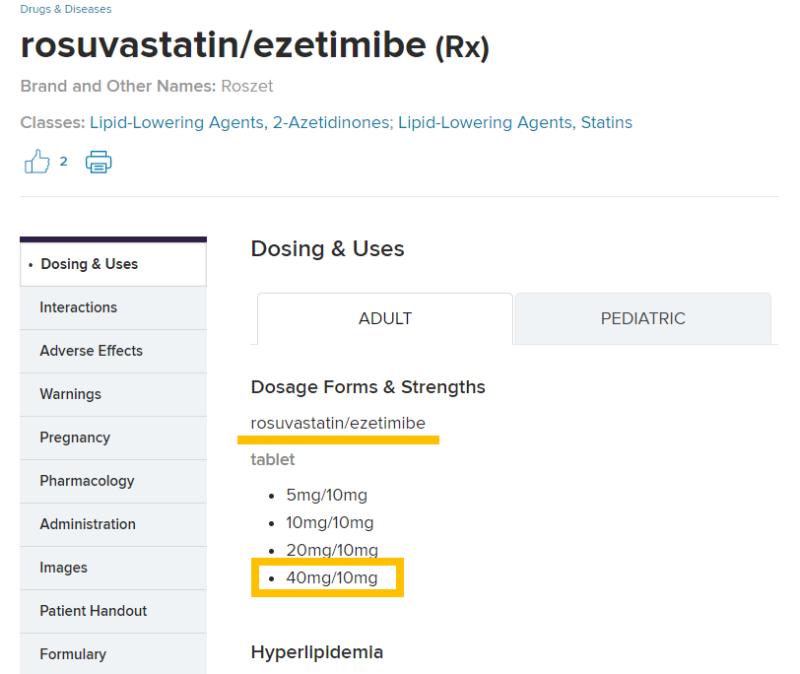Click the thumbs-up like icon
Screen dimensions: 800x674
click(37, 162)
